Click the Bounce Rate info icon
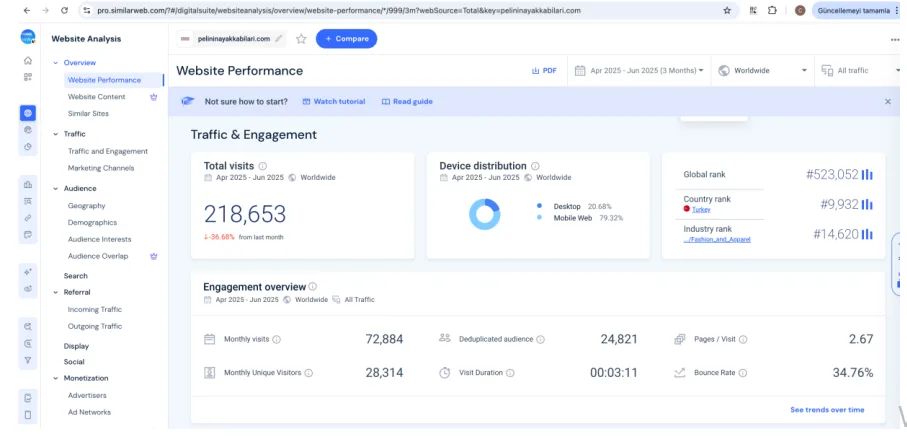 pos(743,373)
